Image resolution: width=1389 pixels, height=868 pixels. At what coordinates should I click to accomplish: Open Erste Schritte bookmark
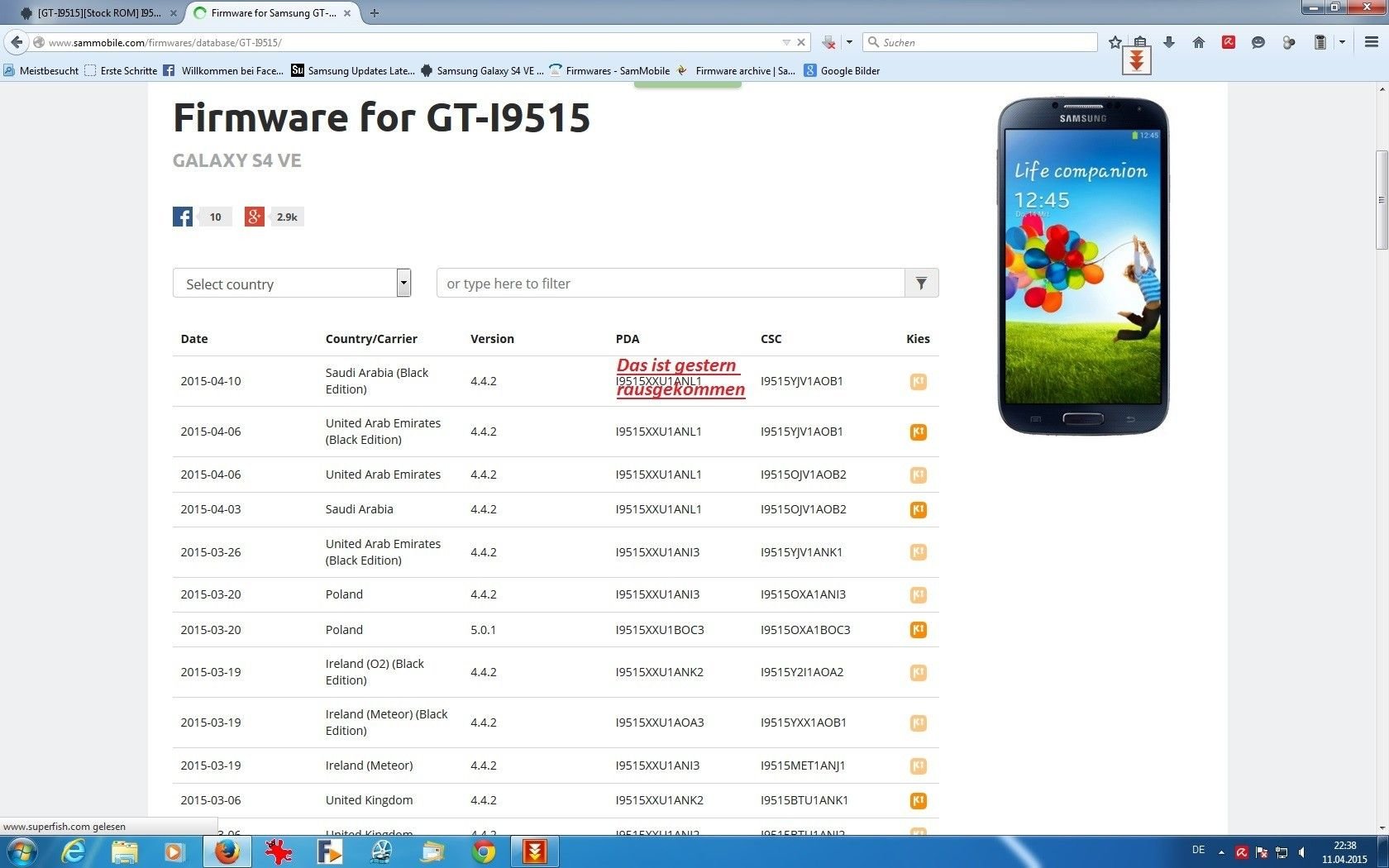121,71
